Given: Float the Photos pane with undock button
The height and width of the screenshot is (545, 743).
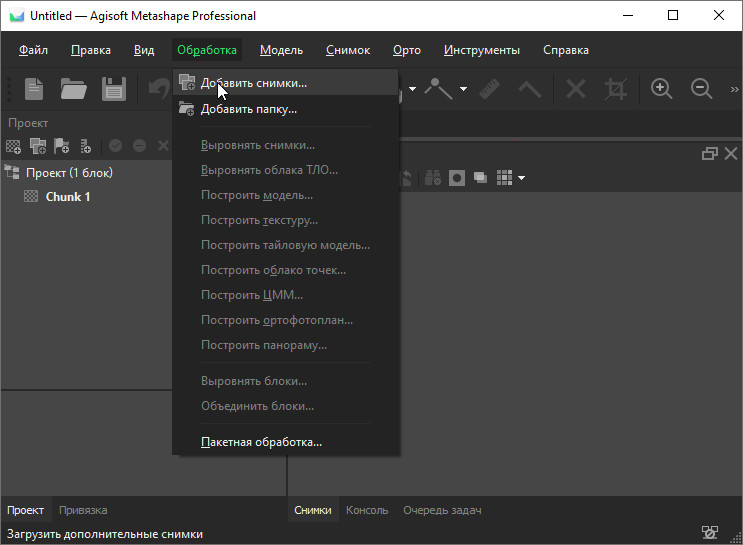Looking at the screenshot, I should (710, 153).
